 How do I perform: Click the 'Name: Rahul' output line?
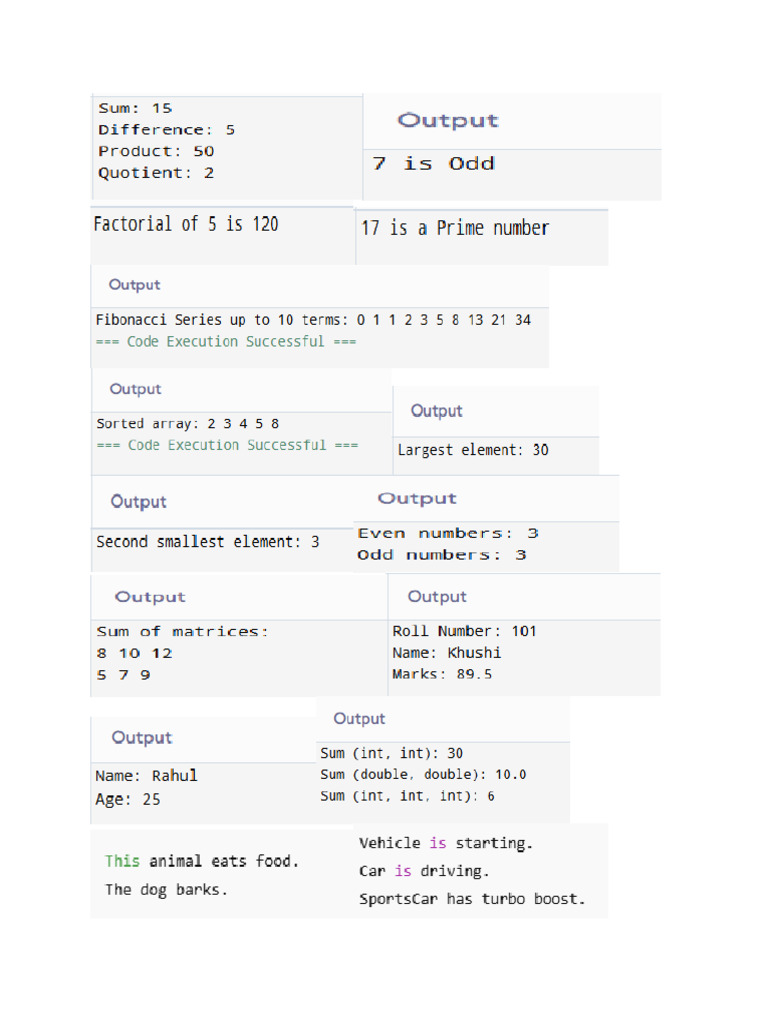(x=146, y=776)
